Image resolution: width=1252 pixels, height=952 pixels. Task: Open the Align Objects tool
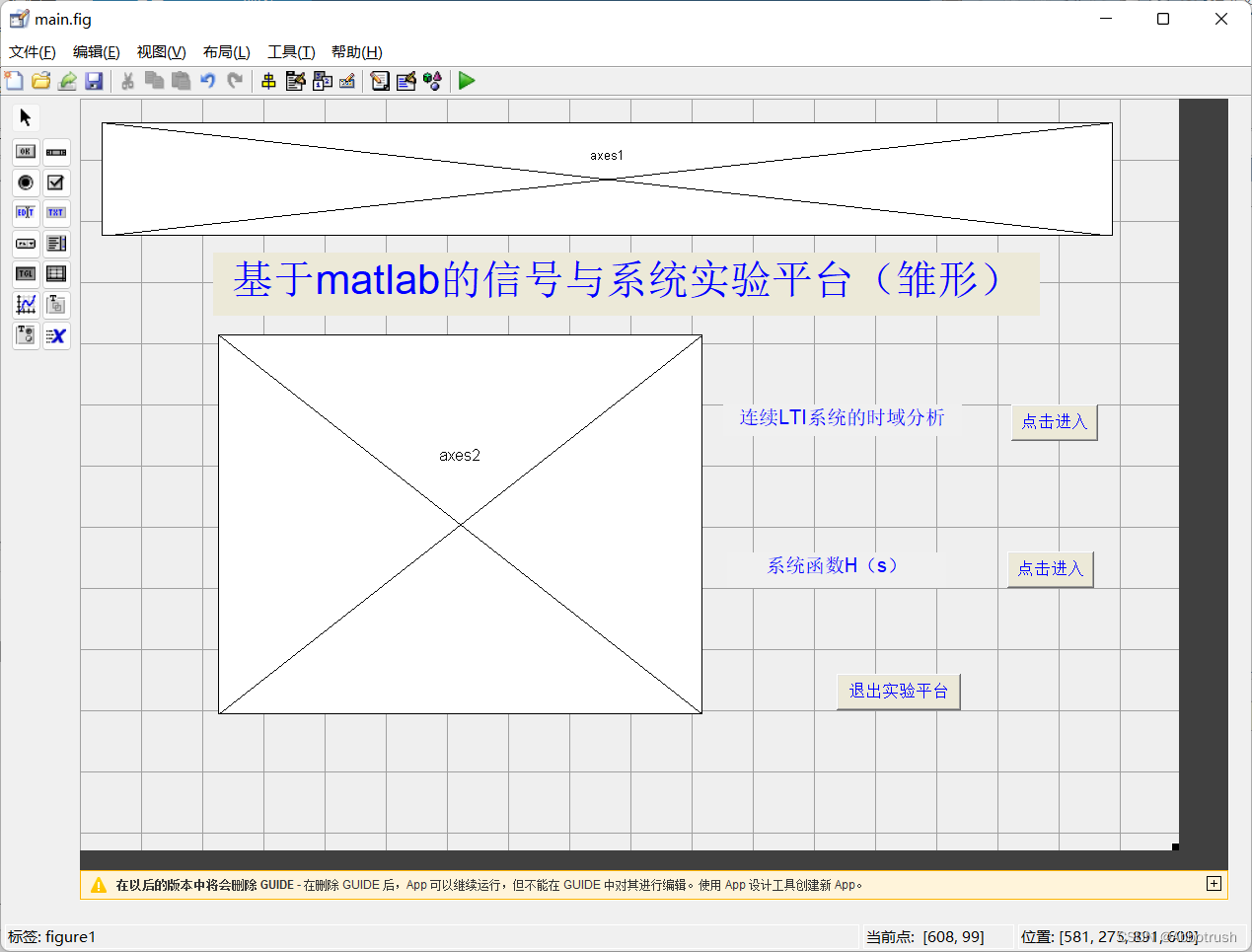268,81
